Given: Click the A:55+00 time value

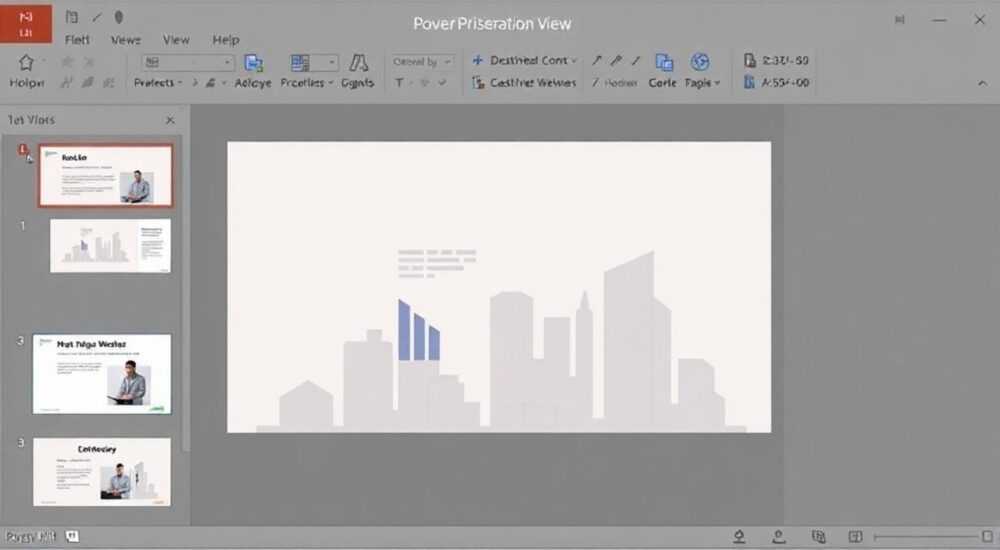Looking at the screenshot, I should coord(785,82).
